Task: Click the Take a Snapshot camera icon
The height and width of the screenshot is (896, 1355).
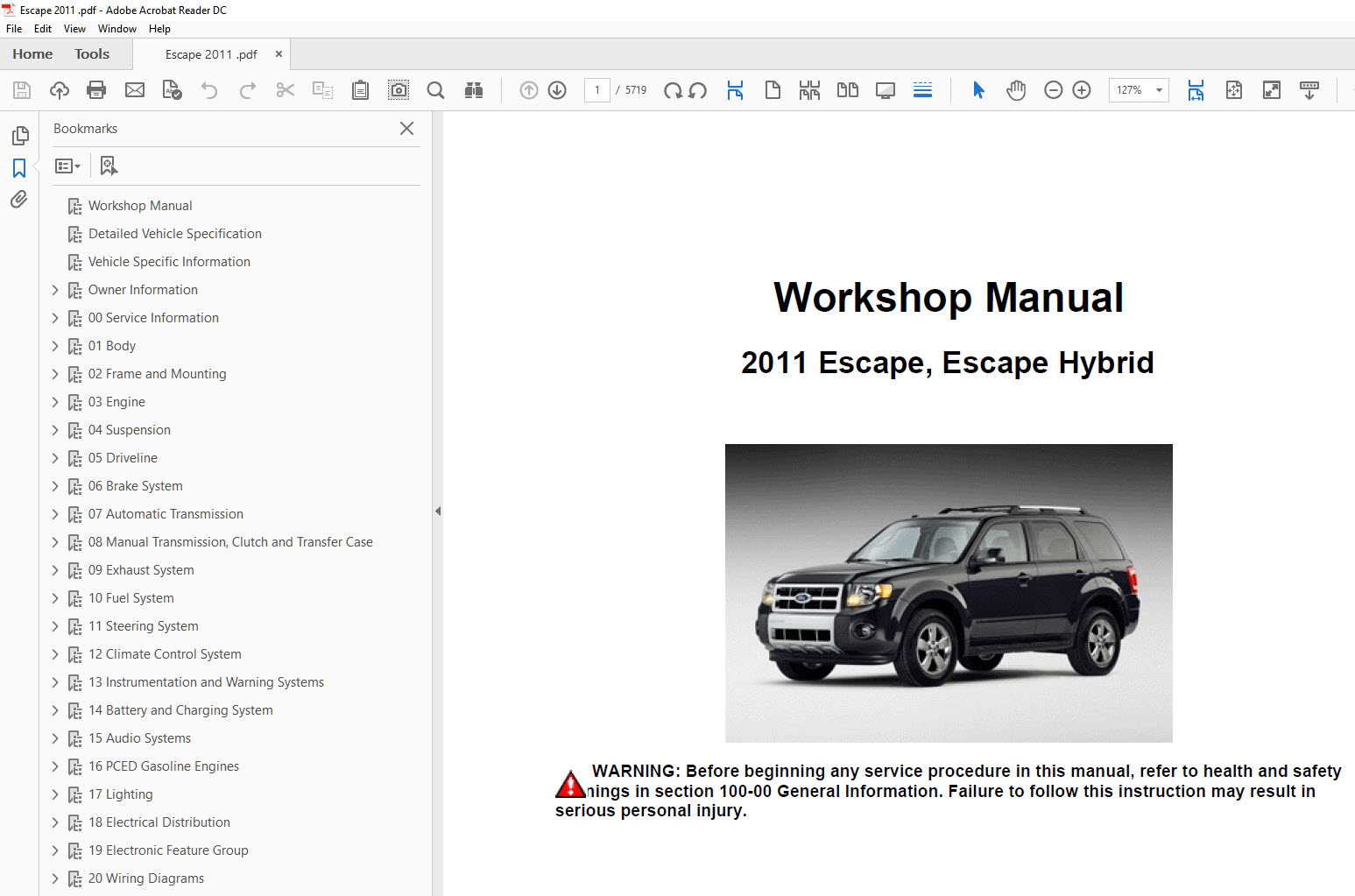Action: point(399,90)
